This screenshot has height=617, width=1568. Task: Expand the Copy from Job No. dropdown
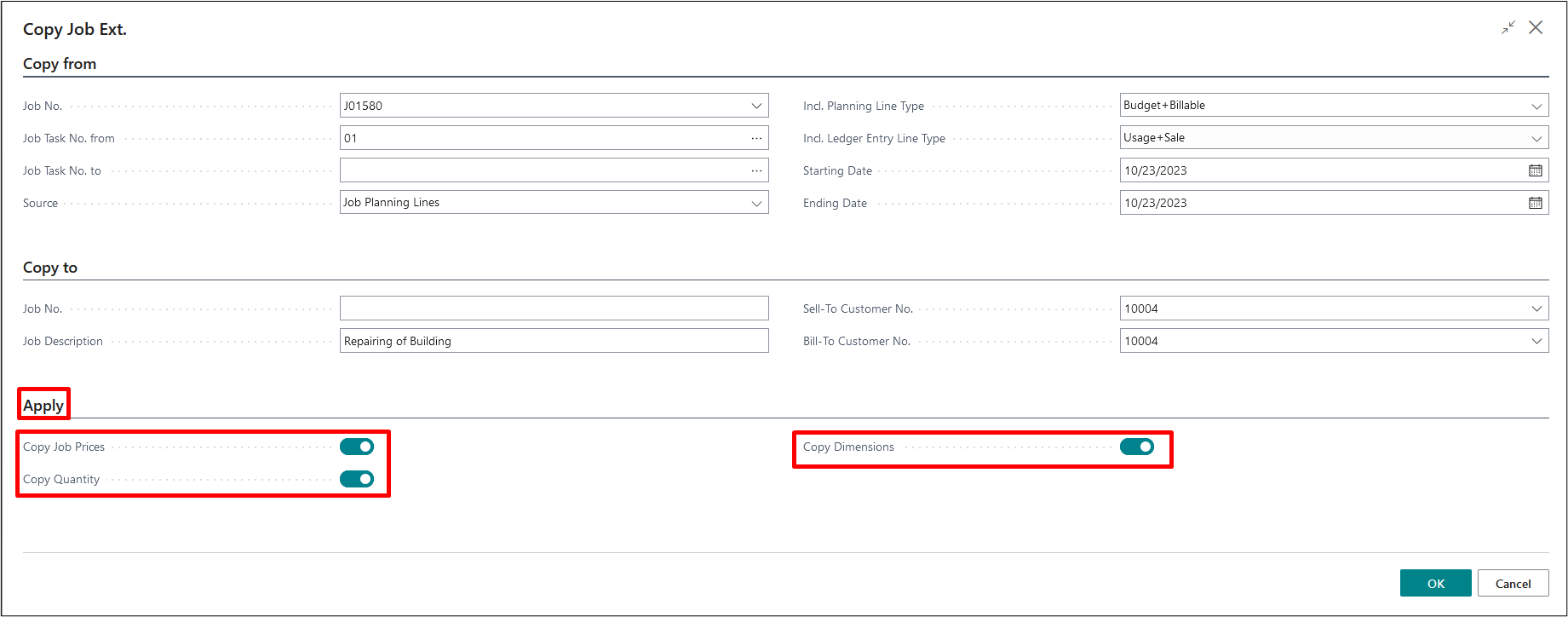pyautogui.click(x=756, y=106)
